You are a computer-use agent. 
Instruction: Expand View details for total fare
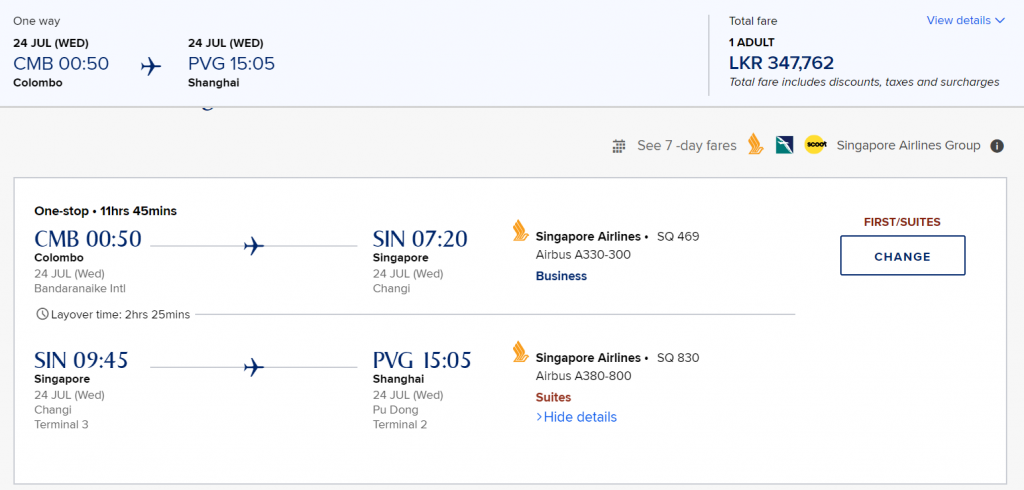965,20
